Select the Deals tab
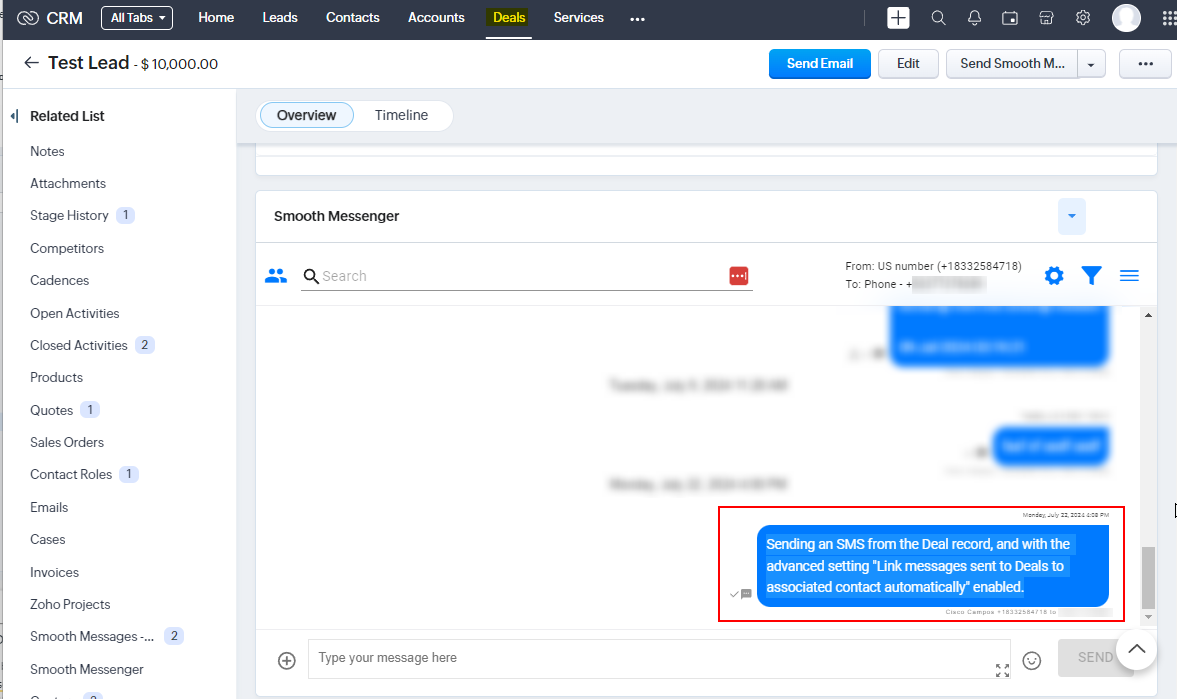This screenshot has width=1177, height=699. 509,17
